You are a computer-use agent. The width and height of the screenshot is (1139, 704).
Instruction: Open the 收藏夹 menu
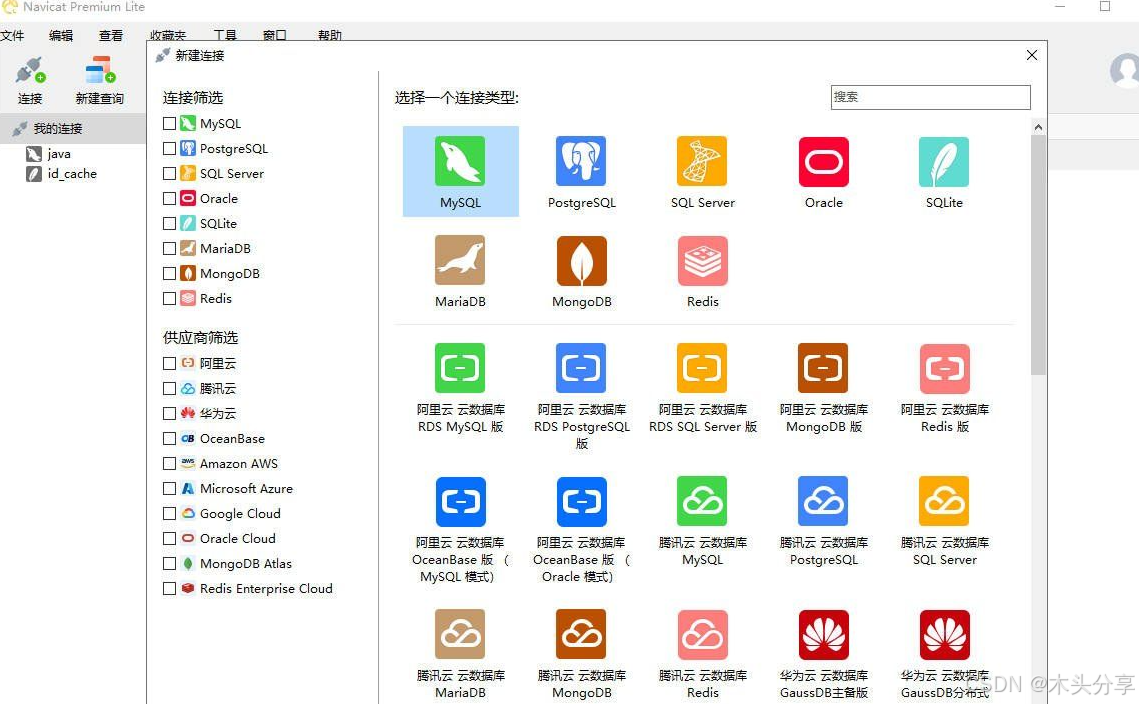click(x=168, y=35)
